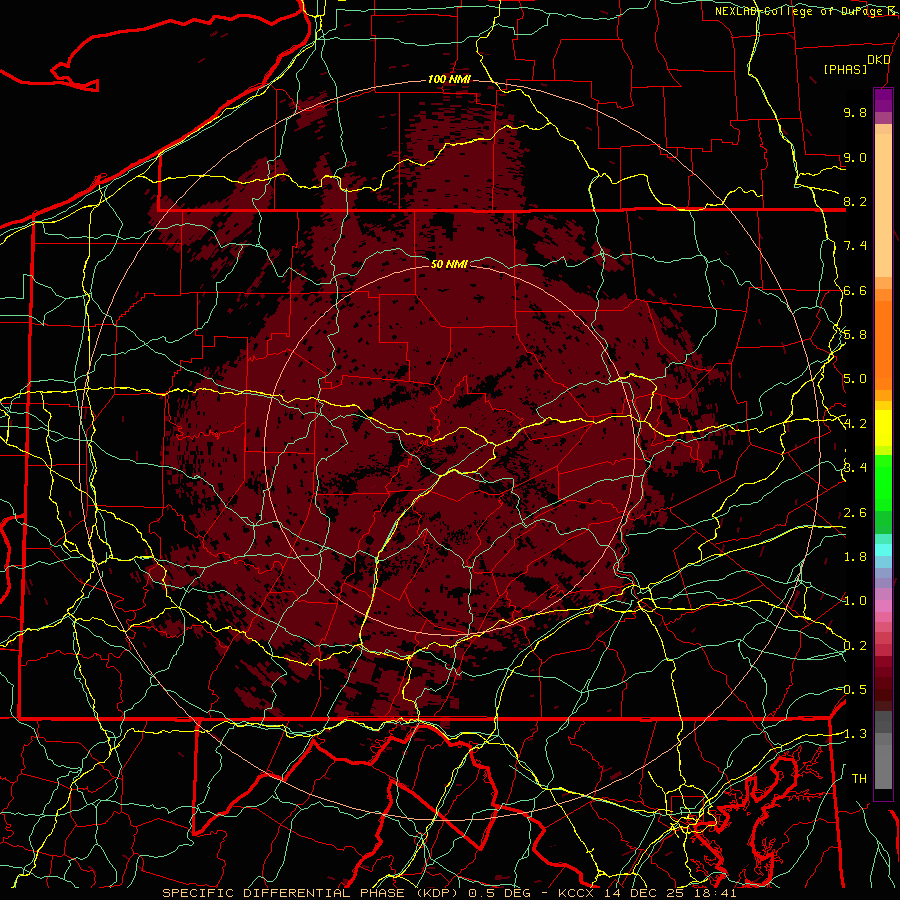
Task: Click the pink segment of color bar
Action: click(x=883, y=606)
